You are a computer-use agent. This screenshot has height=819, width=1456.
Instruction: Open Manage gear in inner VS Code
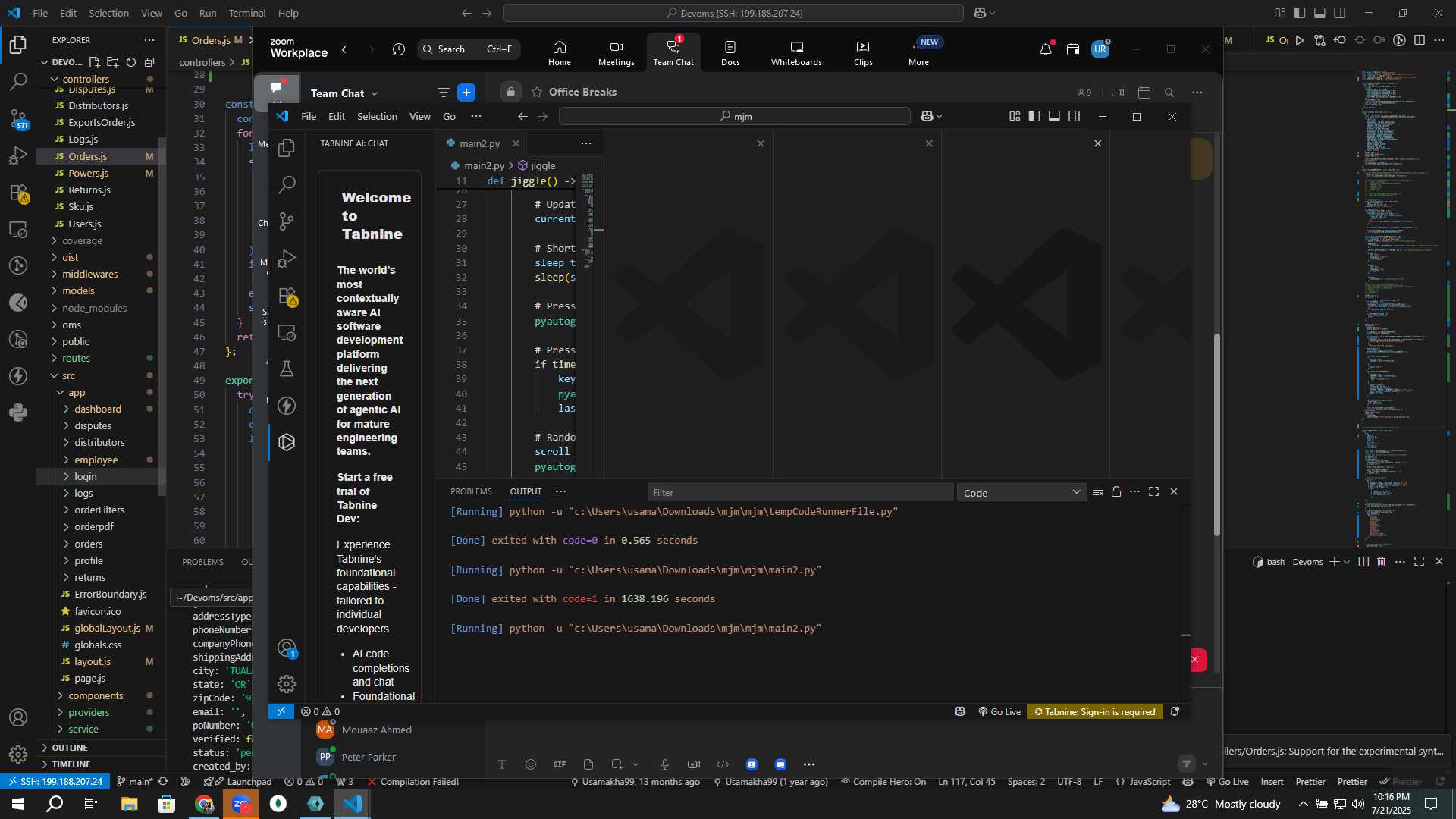pos(287,684)
